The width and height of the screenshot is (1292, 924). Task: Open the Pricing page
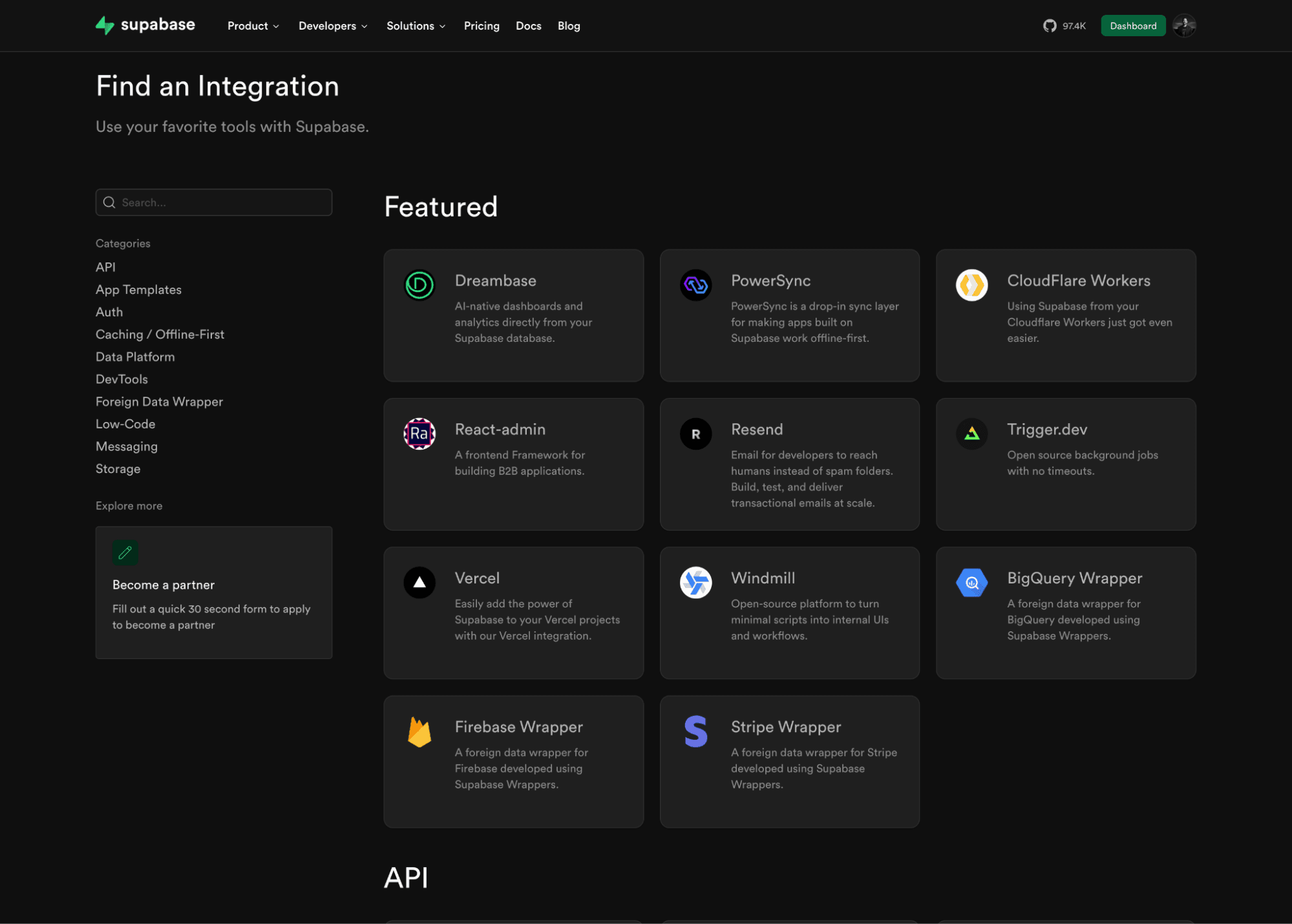point(482,26)
